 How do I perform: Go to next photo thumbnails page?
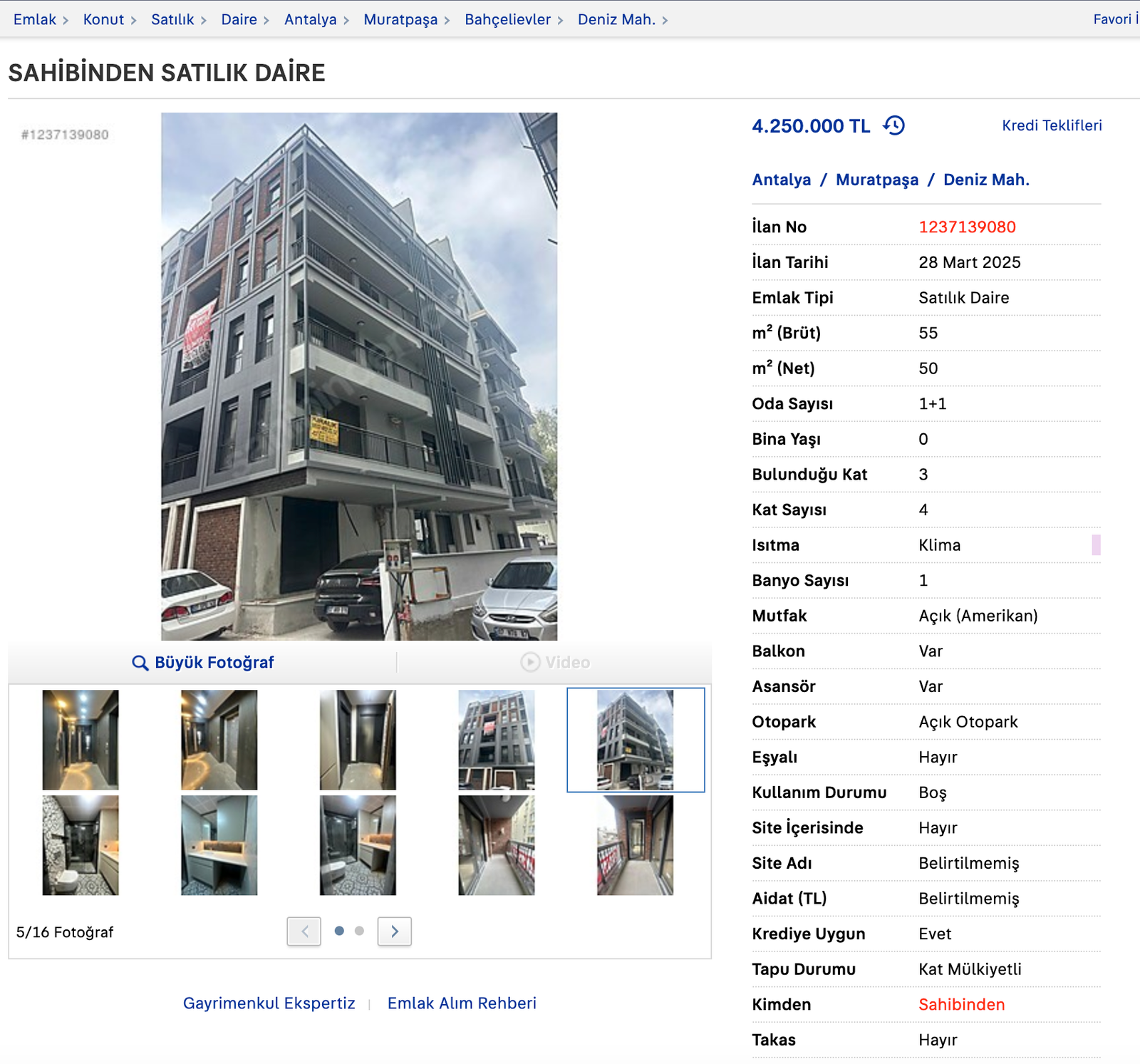pyautogui.click(x=395, y=931)
